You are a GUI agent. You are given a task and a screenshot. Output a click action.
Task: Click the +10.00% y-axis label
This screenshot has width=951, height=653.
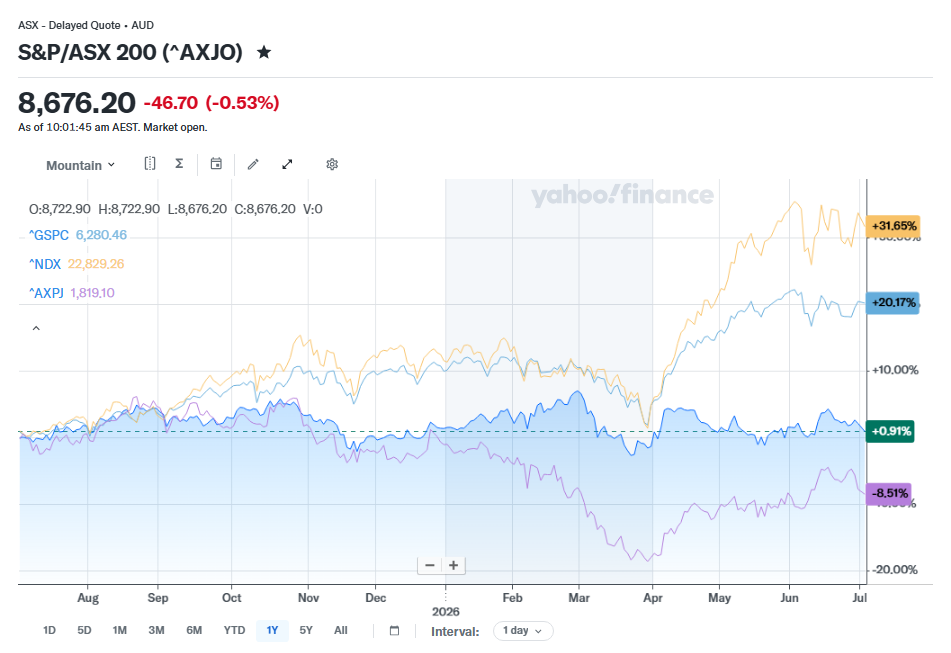click(x=895, y=370)
